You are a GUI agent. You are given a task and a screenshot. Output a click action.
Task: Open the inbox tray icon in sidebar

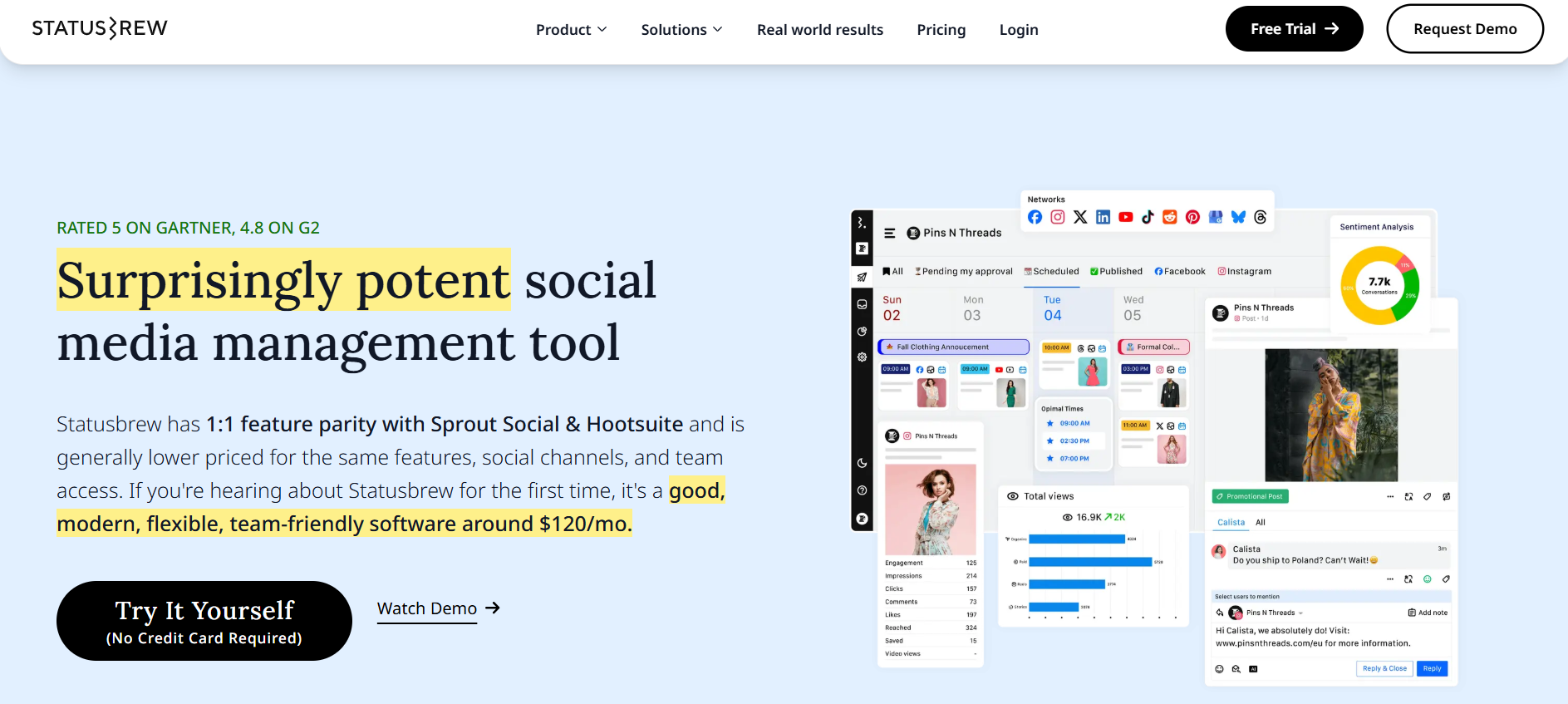[862, 304]
